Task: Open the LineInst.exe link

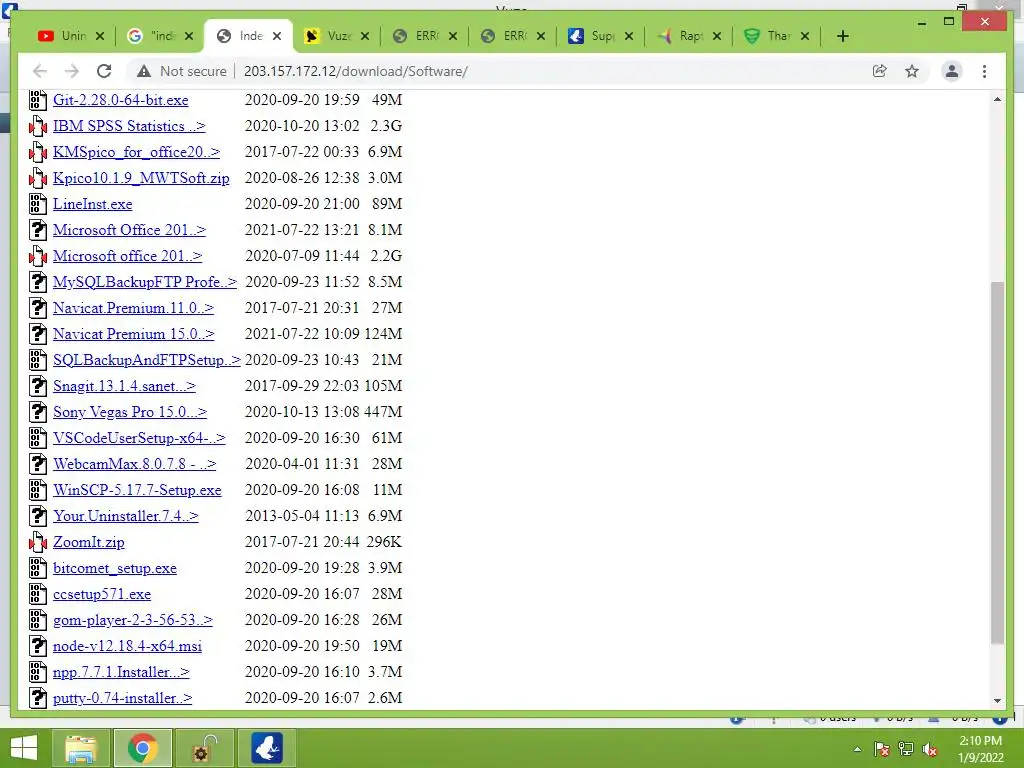Action: 93,204
